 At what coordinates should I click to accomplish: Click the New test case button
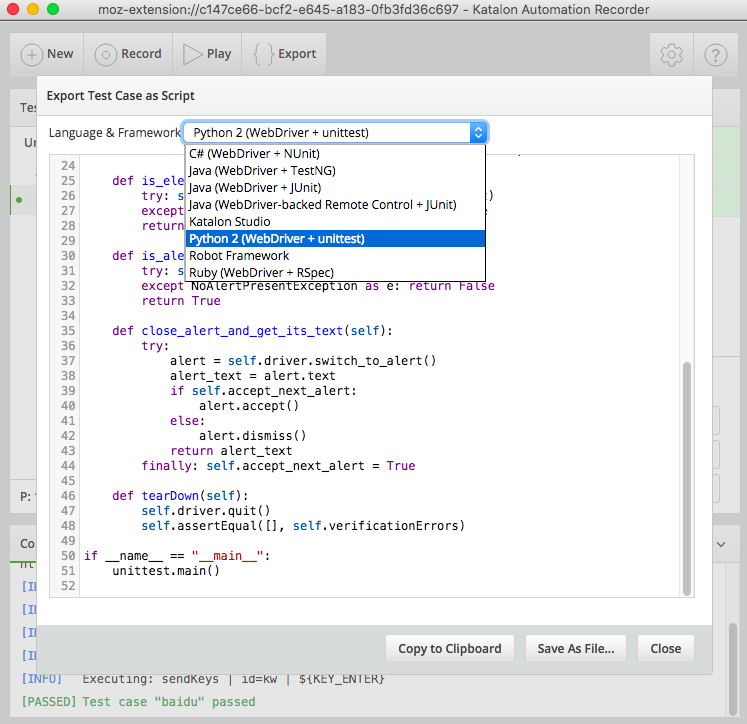tap(47, 54)
